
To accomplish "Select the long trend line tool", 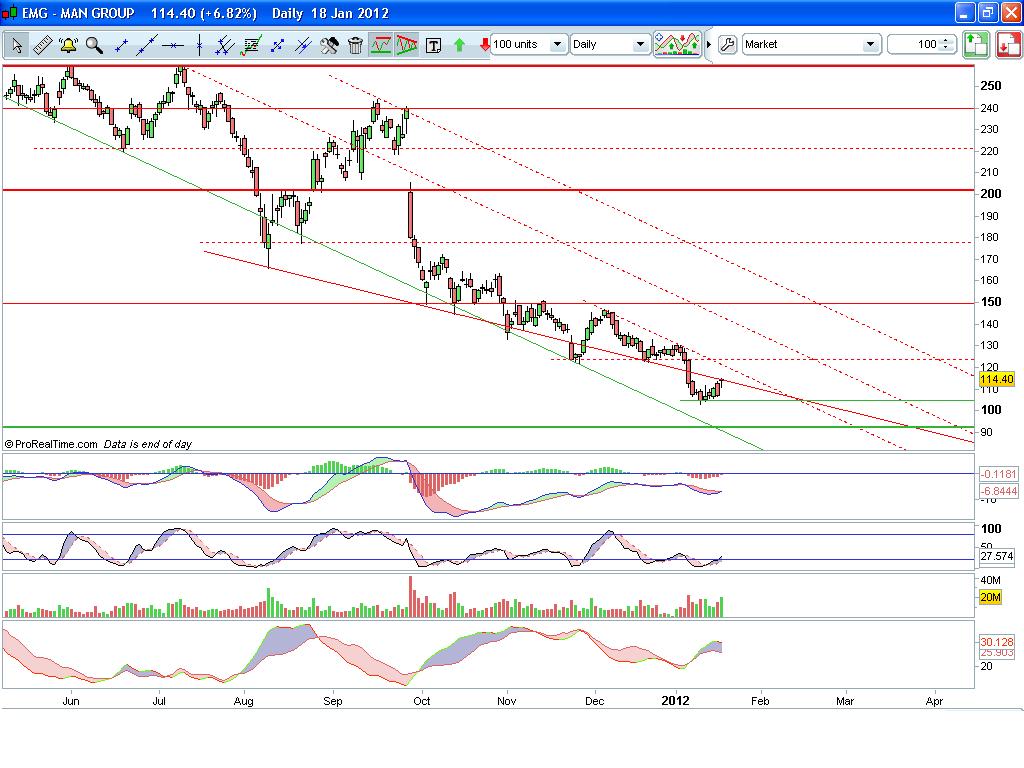I will coord(147,45).
